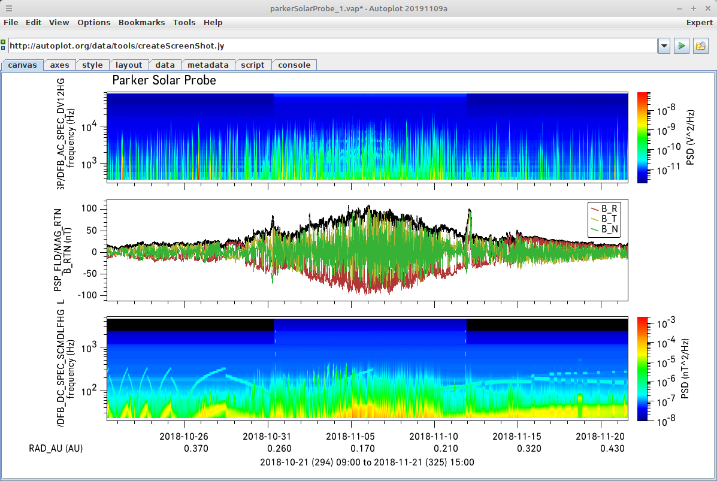Image resolution: width=717 pixels, height=481 pixels.
Task: Click the URL address input field
Action: 330,46
